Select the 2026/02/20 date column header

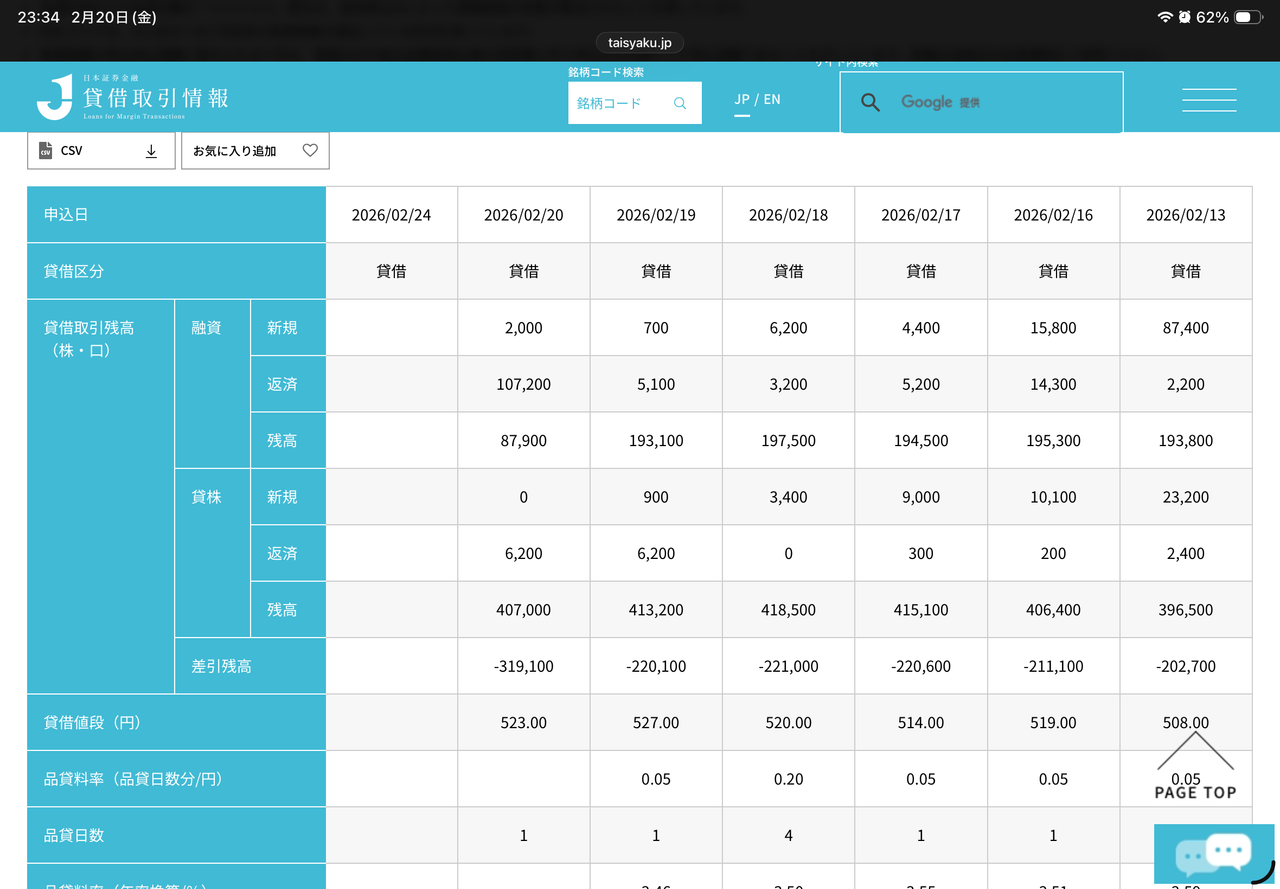(524, 215)
